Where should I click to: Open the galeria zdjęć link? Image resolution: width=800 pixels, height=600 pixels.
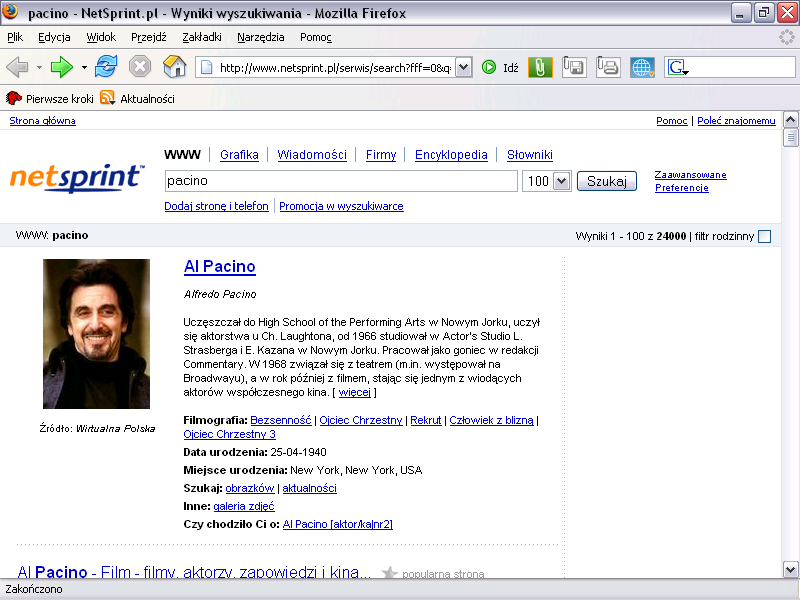point(244,506)
